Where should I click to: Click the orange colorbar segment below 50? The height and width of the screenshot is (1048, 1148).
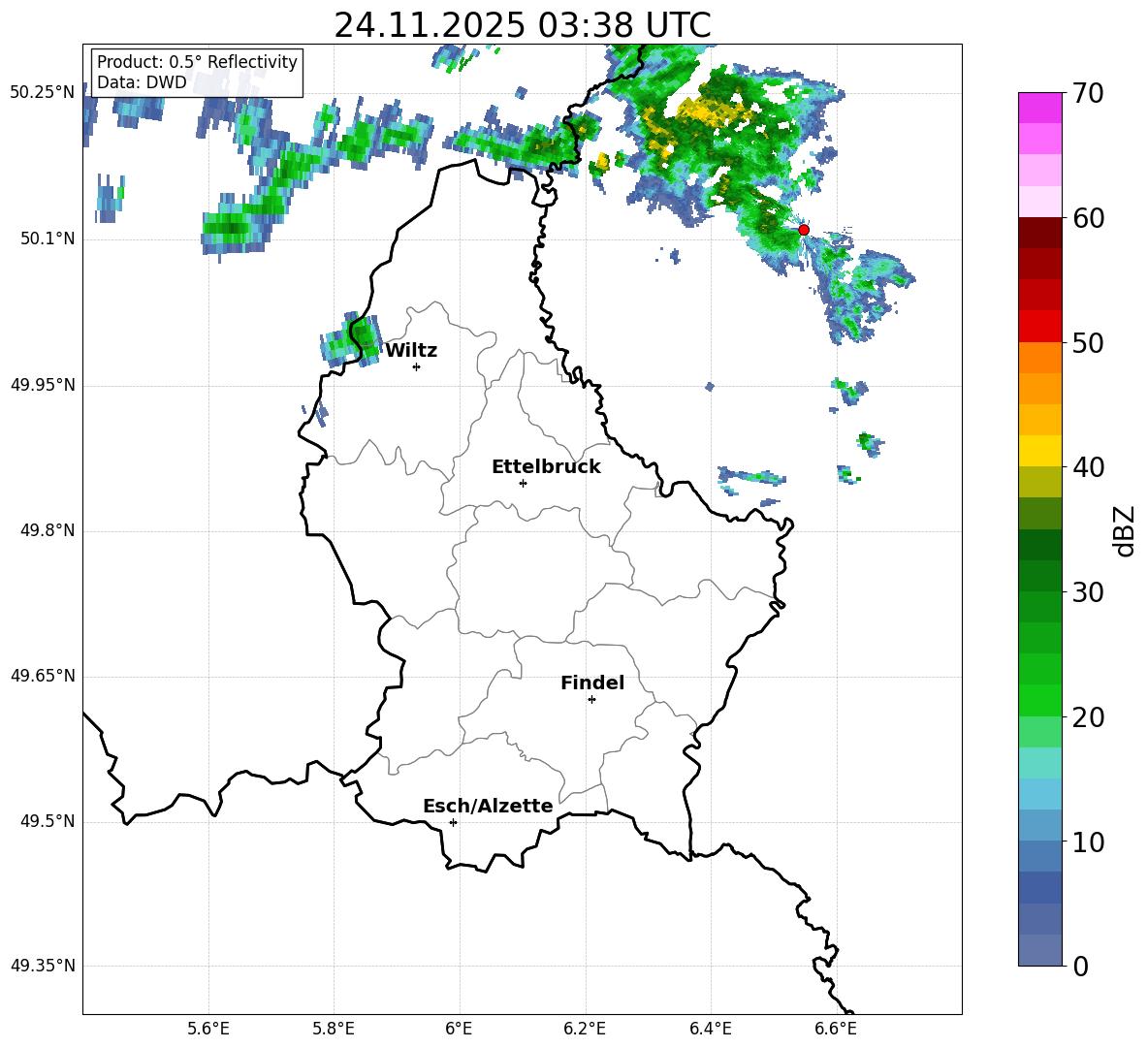[1040, 358]
